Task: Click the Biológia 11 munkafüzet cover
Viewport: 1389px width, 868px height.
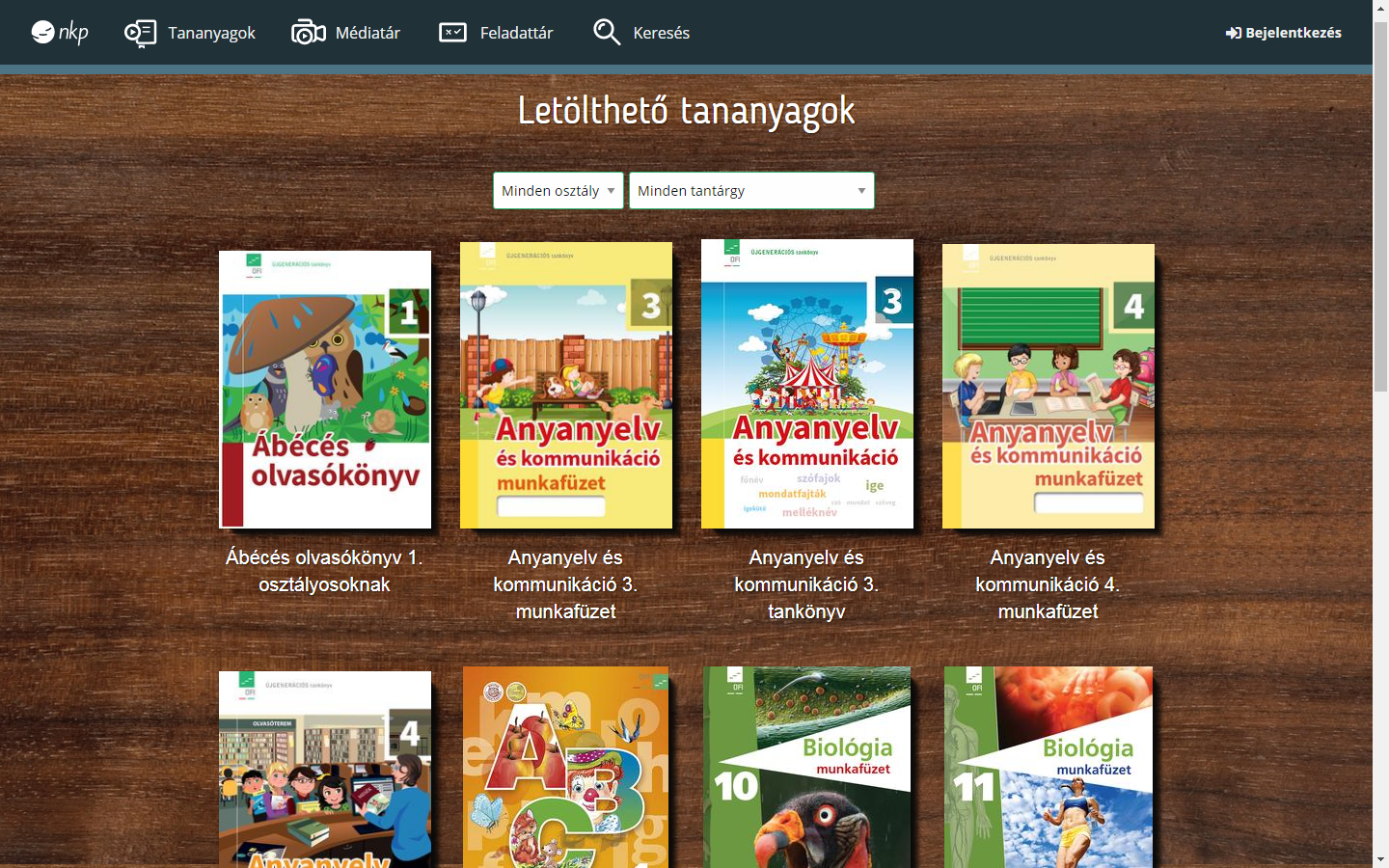Action: pyautogui.click(x=1049, y=767)
